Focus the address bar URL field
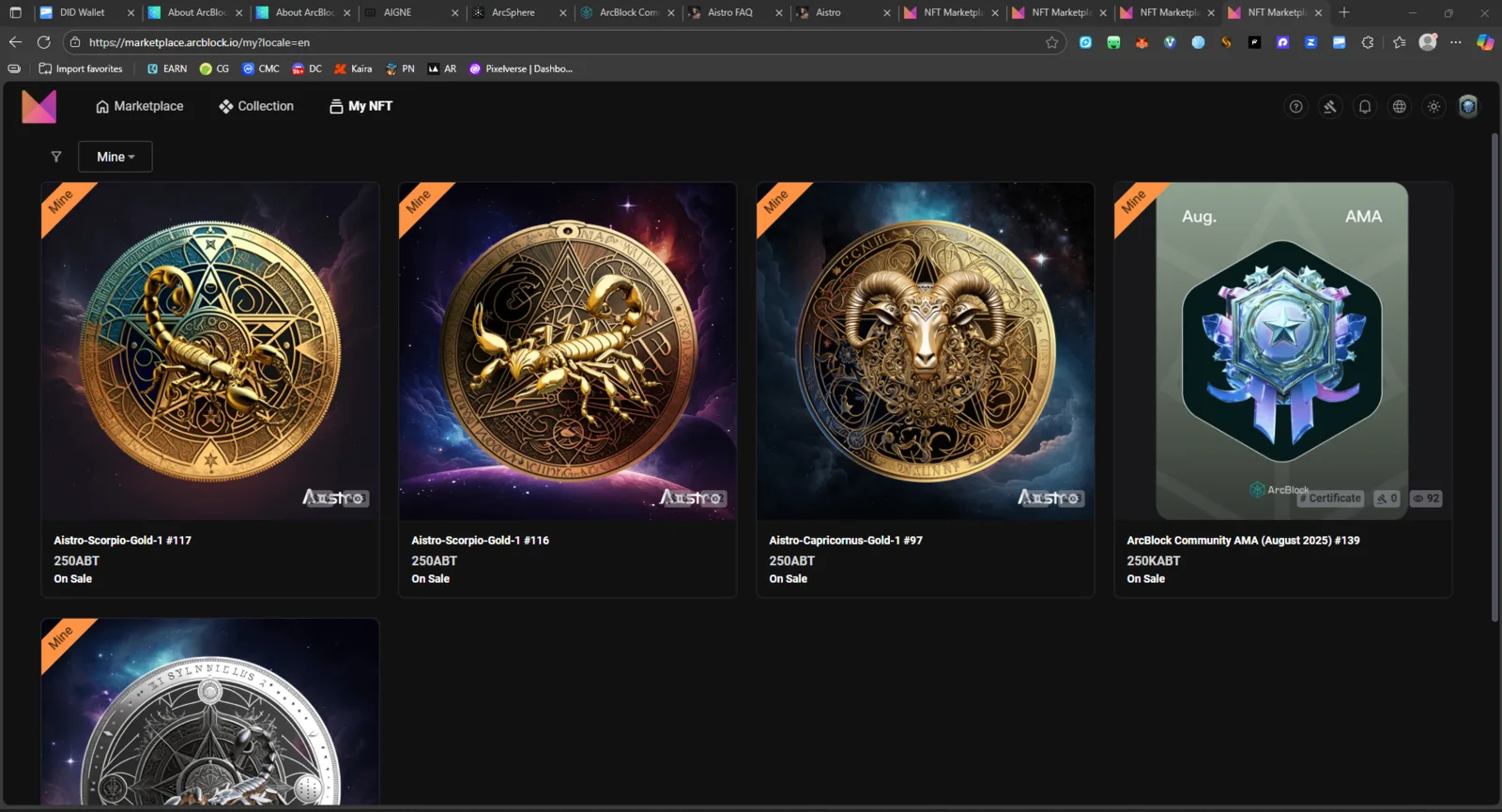1502x812 pixels. (563, 42)
